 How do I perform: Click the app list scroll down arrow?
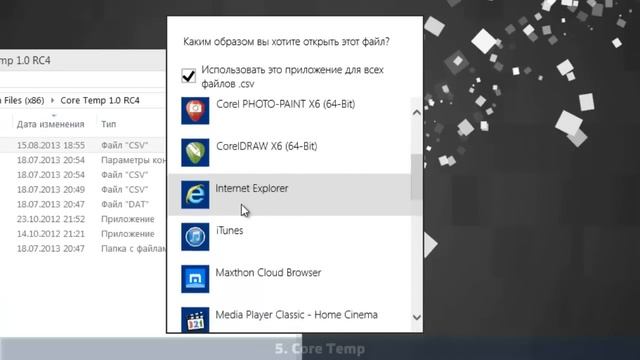pyautogui.click(x=416, y=317)
